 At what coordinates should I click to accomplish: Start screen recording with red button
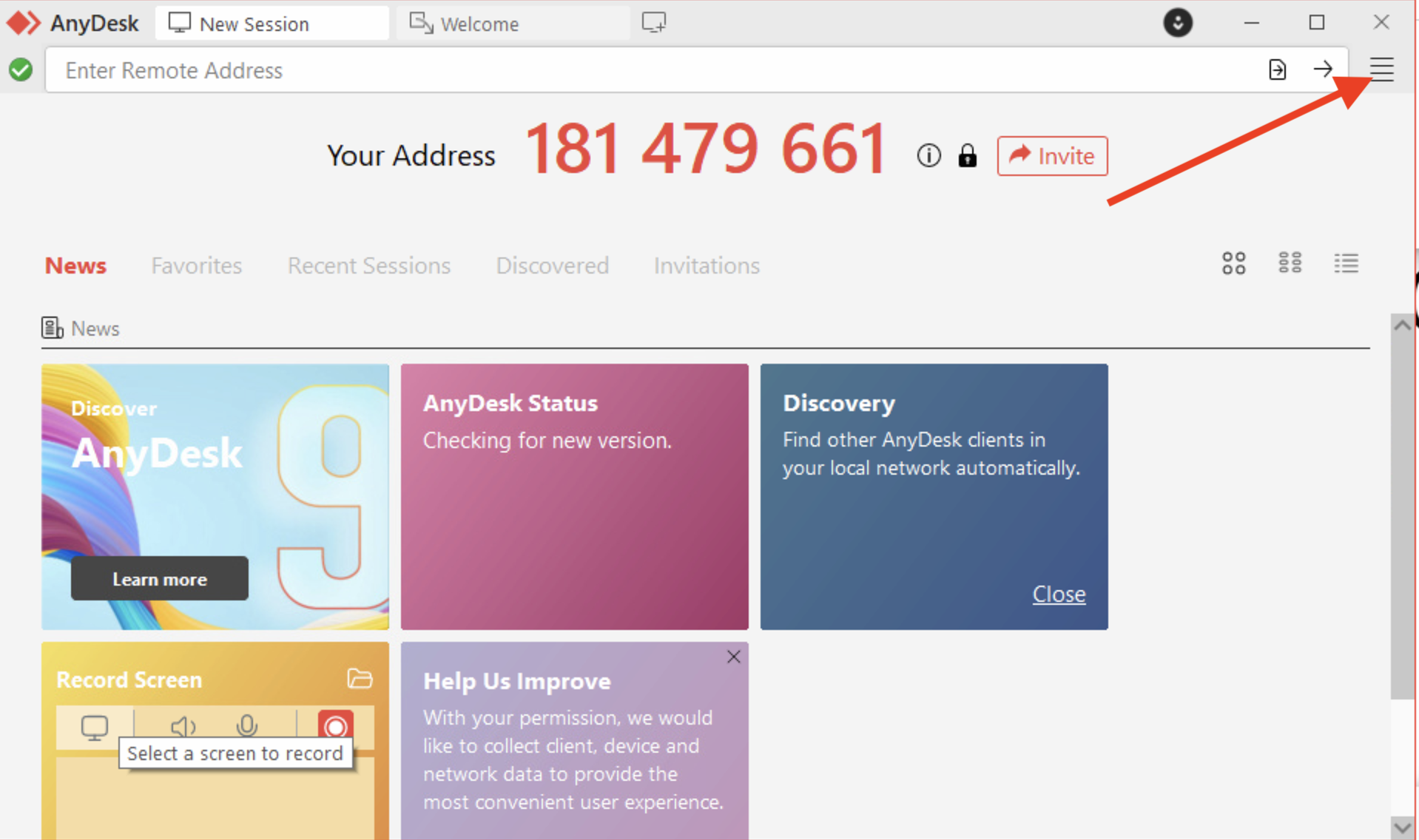point(335,726)
